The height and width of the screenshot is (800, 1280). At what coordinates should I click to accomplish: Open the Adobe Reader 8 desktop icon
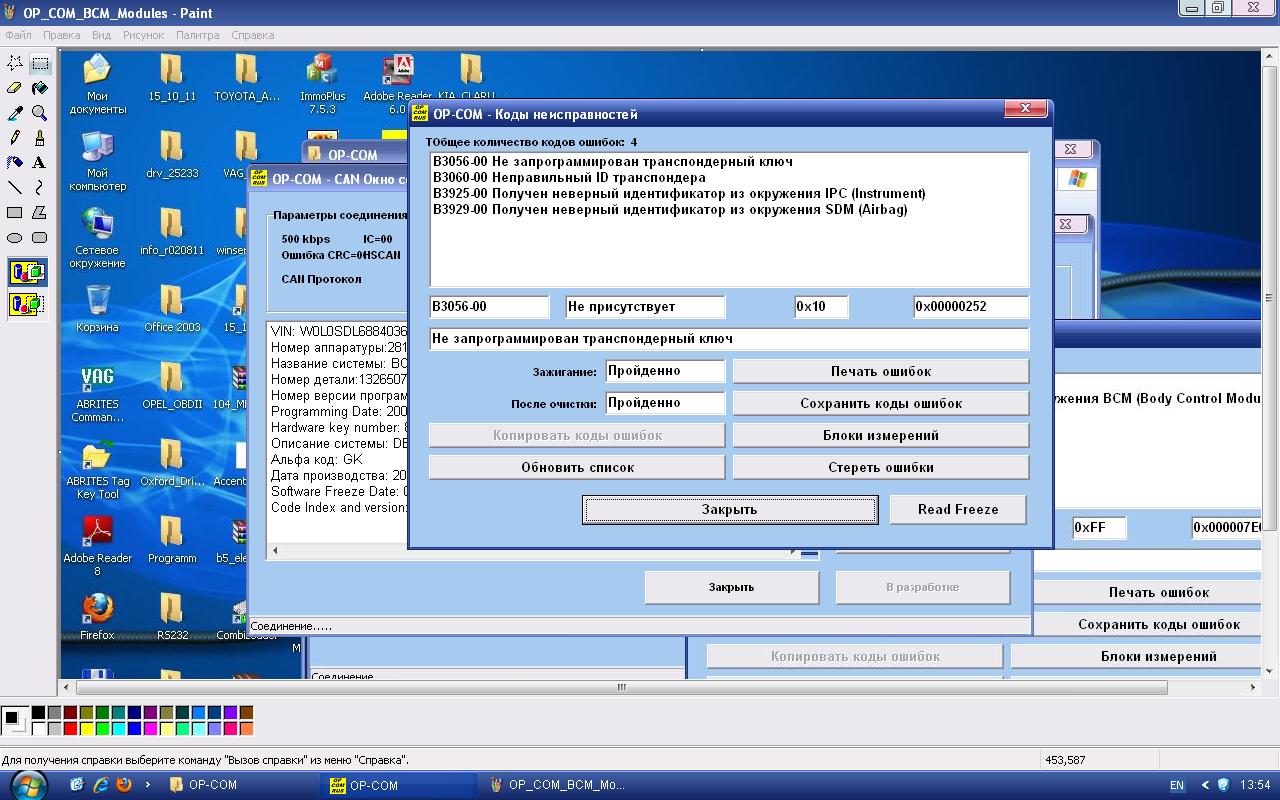click(x=97, y=546)
